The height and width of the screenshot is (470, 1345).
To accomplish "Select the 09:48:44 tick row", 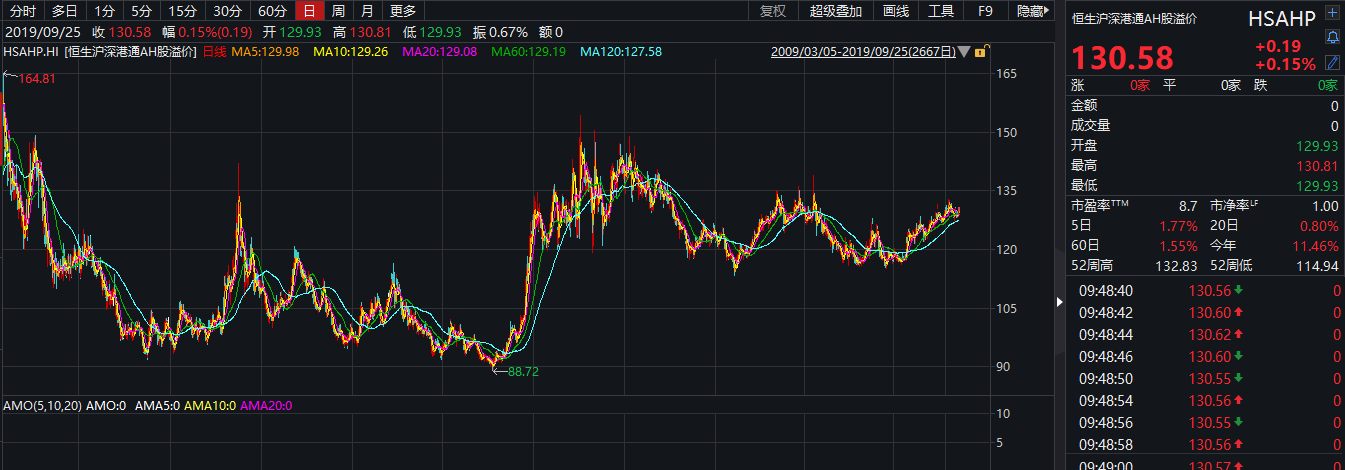I will pos(1205,334).
